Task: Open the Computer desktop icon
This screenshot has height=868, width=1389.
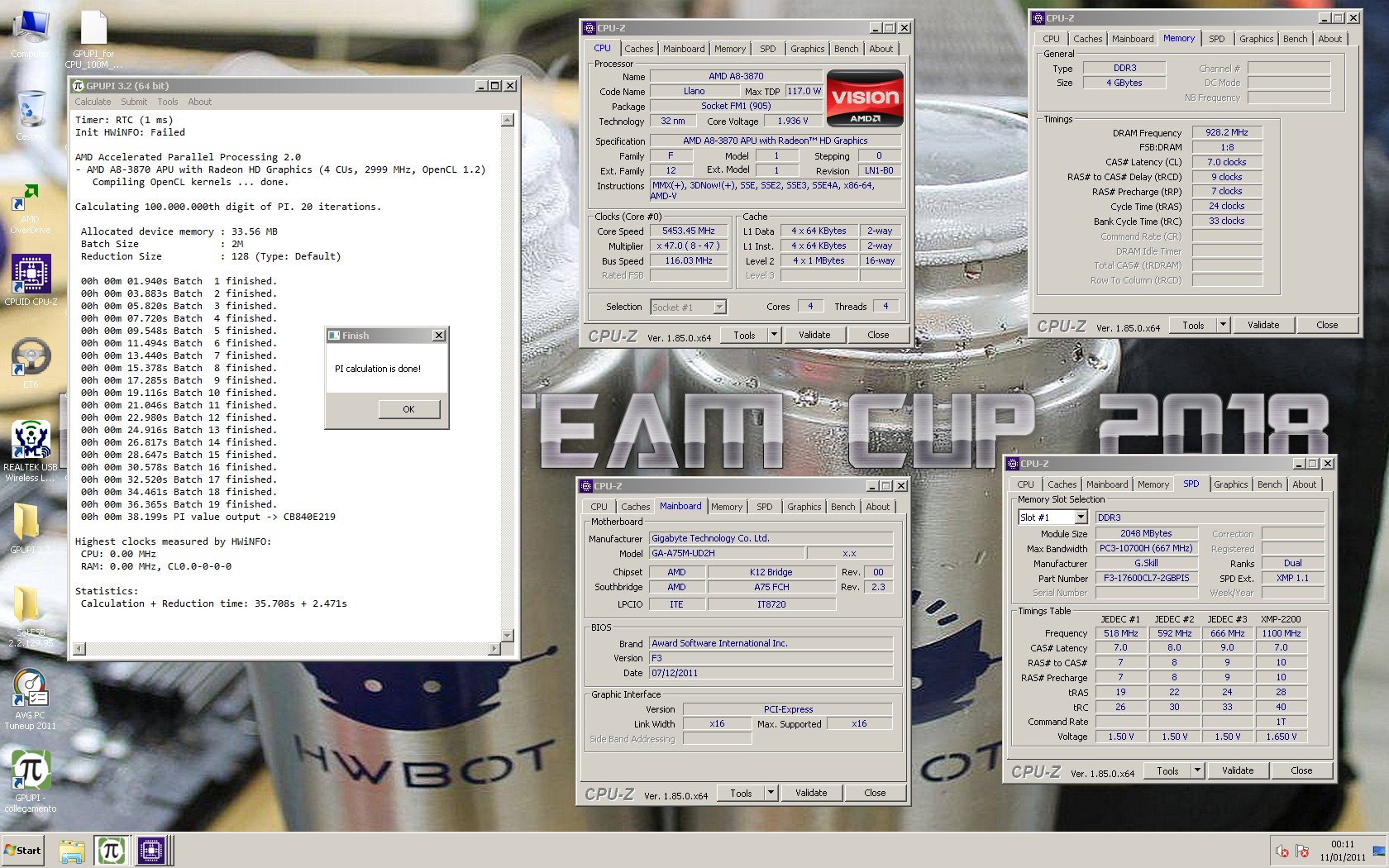Action: [31, 34]
